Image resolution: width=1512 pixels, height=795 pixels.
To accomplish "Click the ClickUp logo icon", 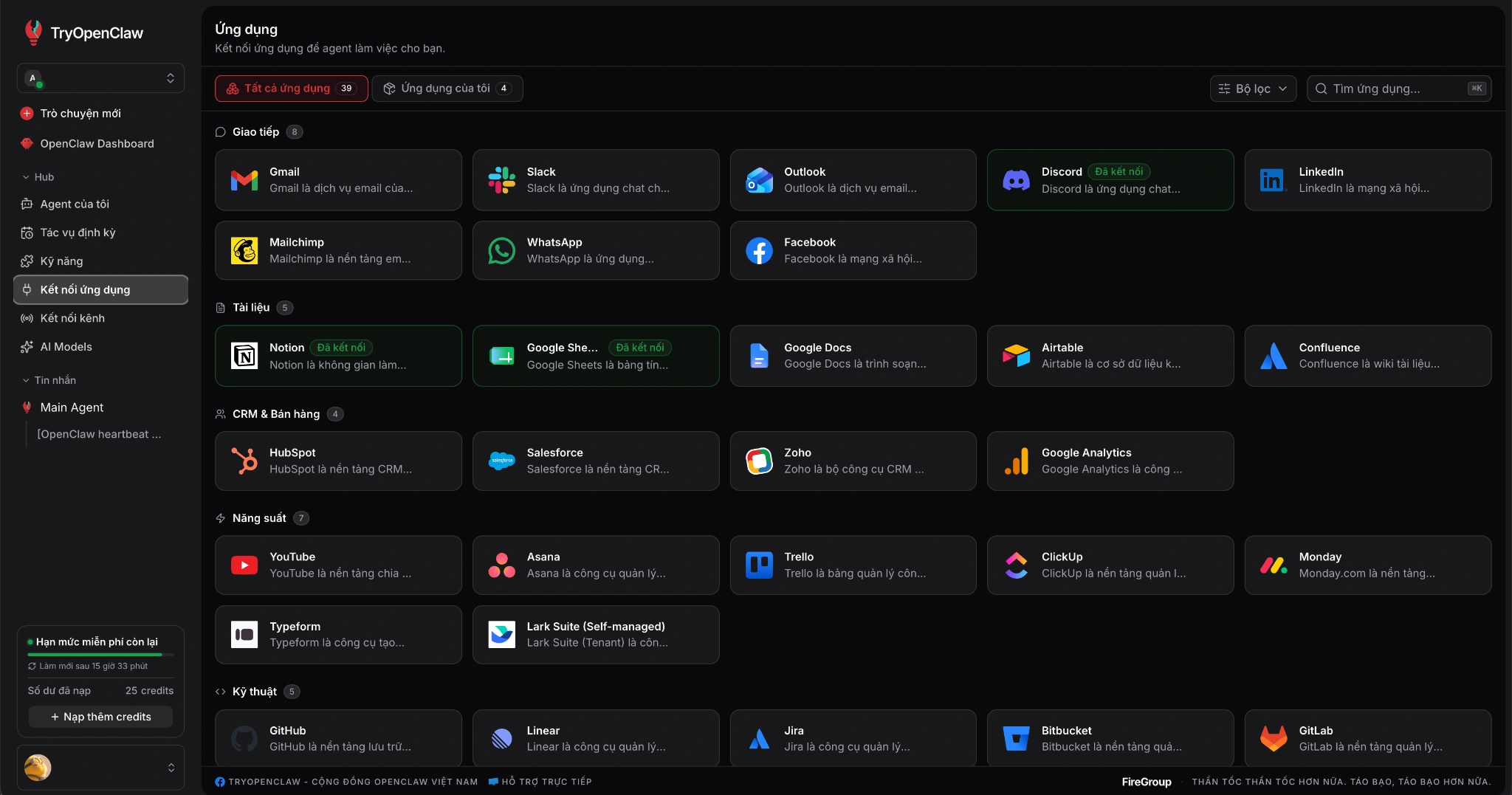I will click(x=1017, y=565).
